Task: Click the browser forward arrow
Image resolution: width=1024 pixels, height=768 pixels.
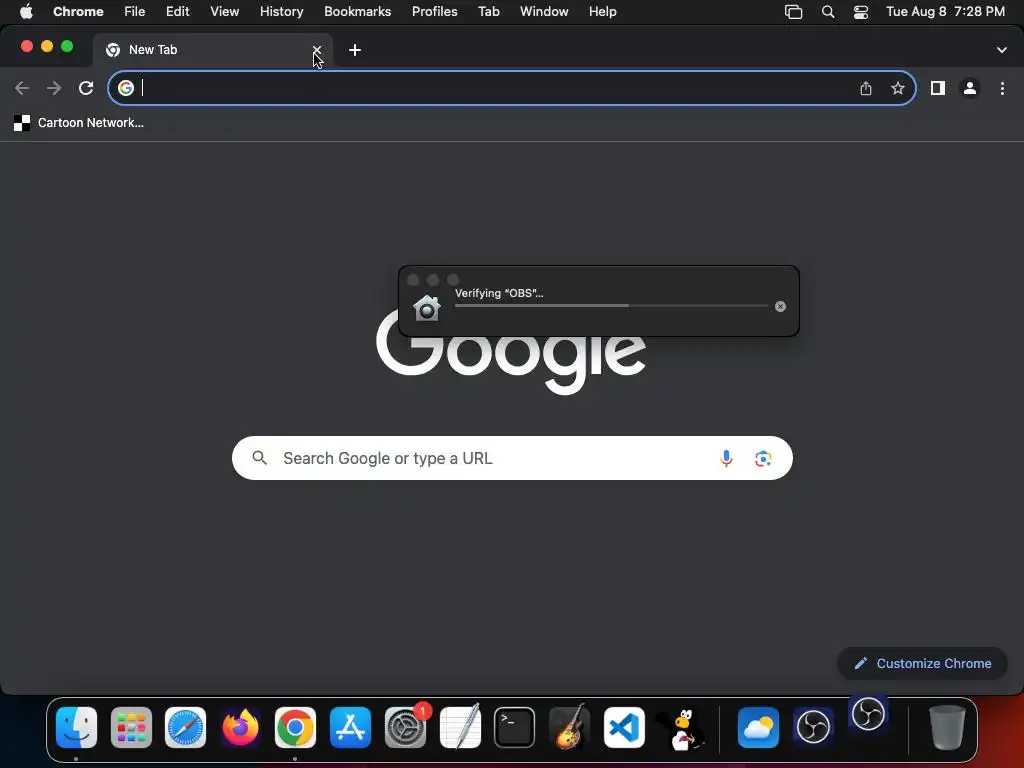Action: click(x=54, y=88)
